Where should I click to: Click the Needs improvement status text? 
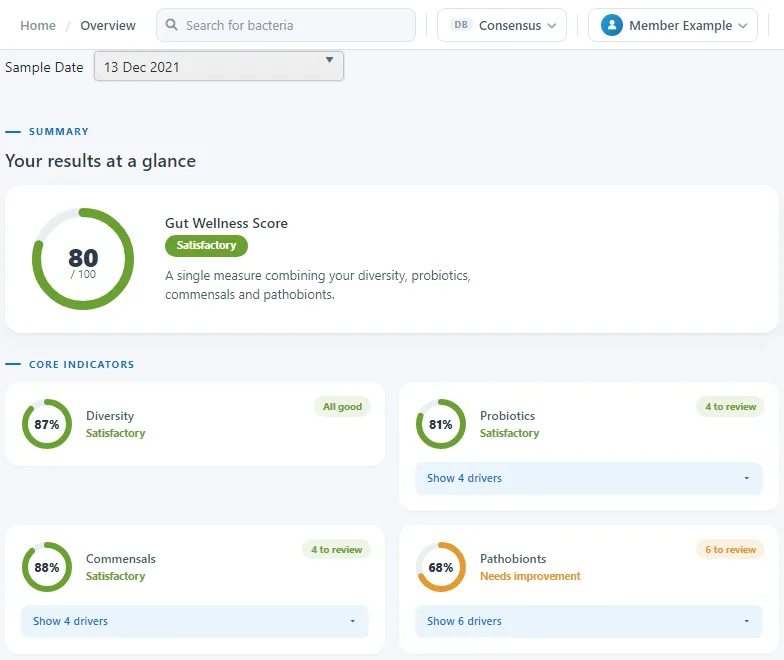[530, 576]
